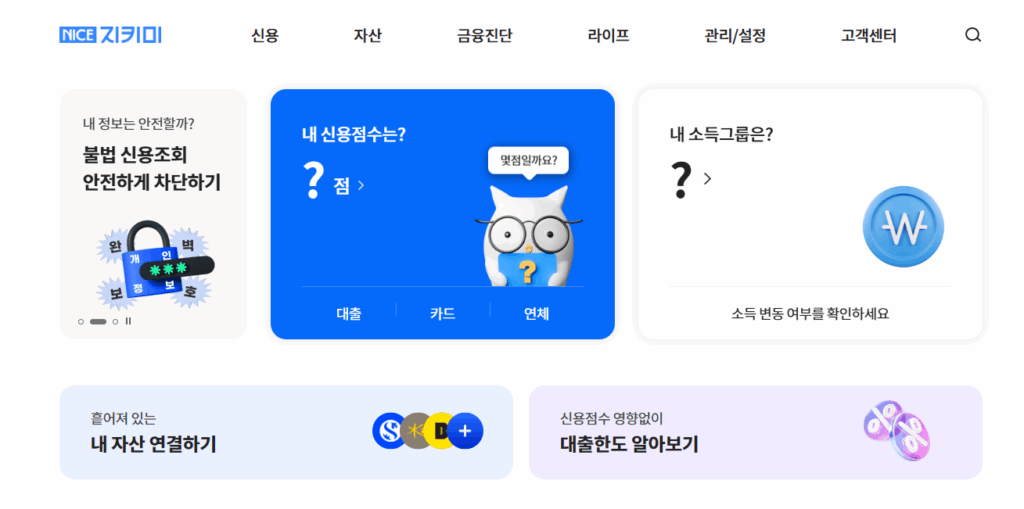Click the blue plus asset icon
Screen dimensions: 1024x509
[466, 431]
